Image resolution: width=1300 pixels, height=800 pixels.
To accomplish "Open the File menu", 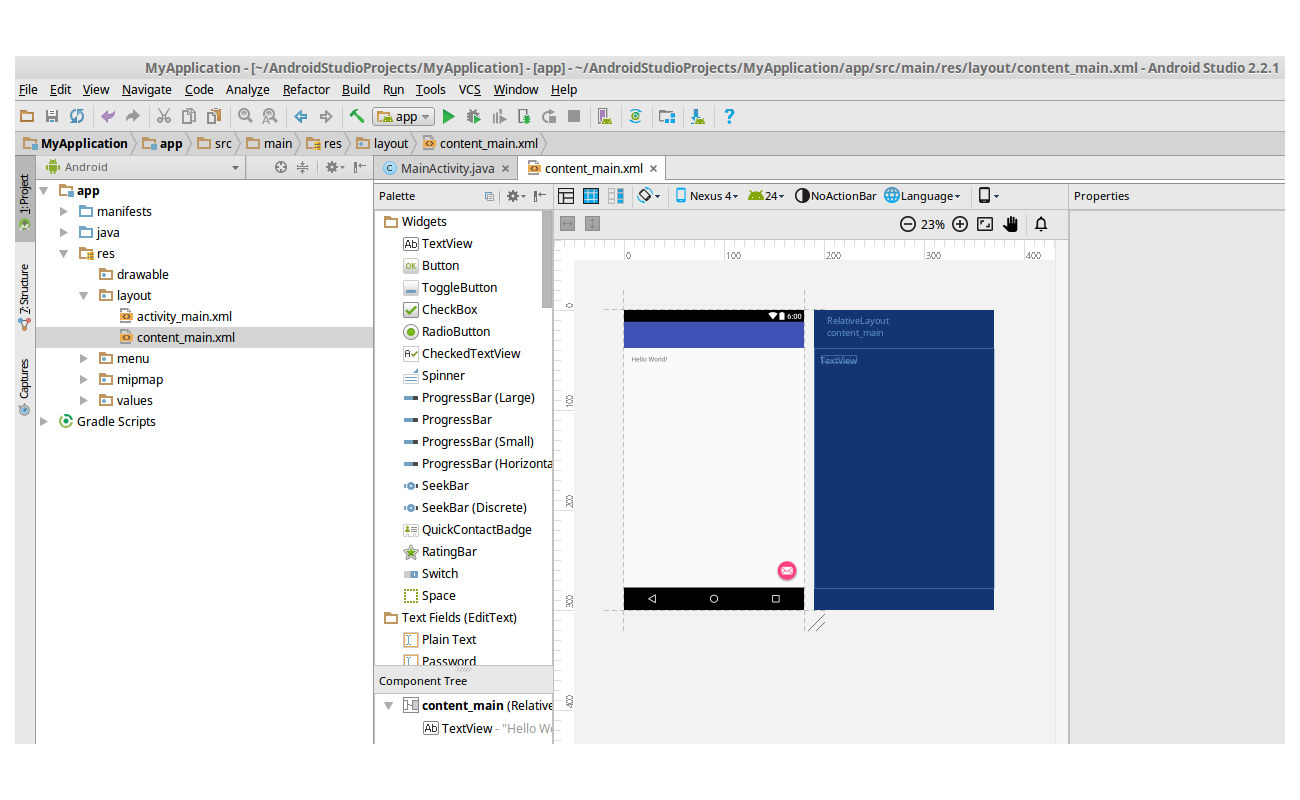I will 28,89.
